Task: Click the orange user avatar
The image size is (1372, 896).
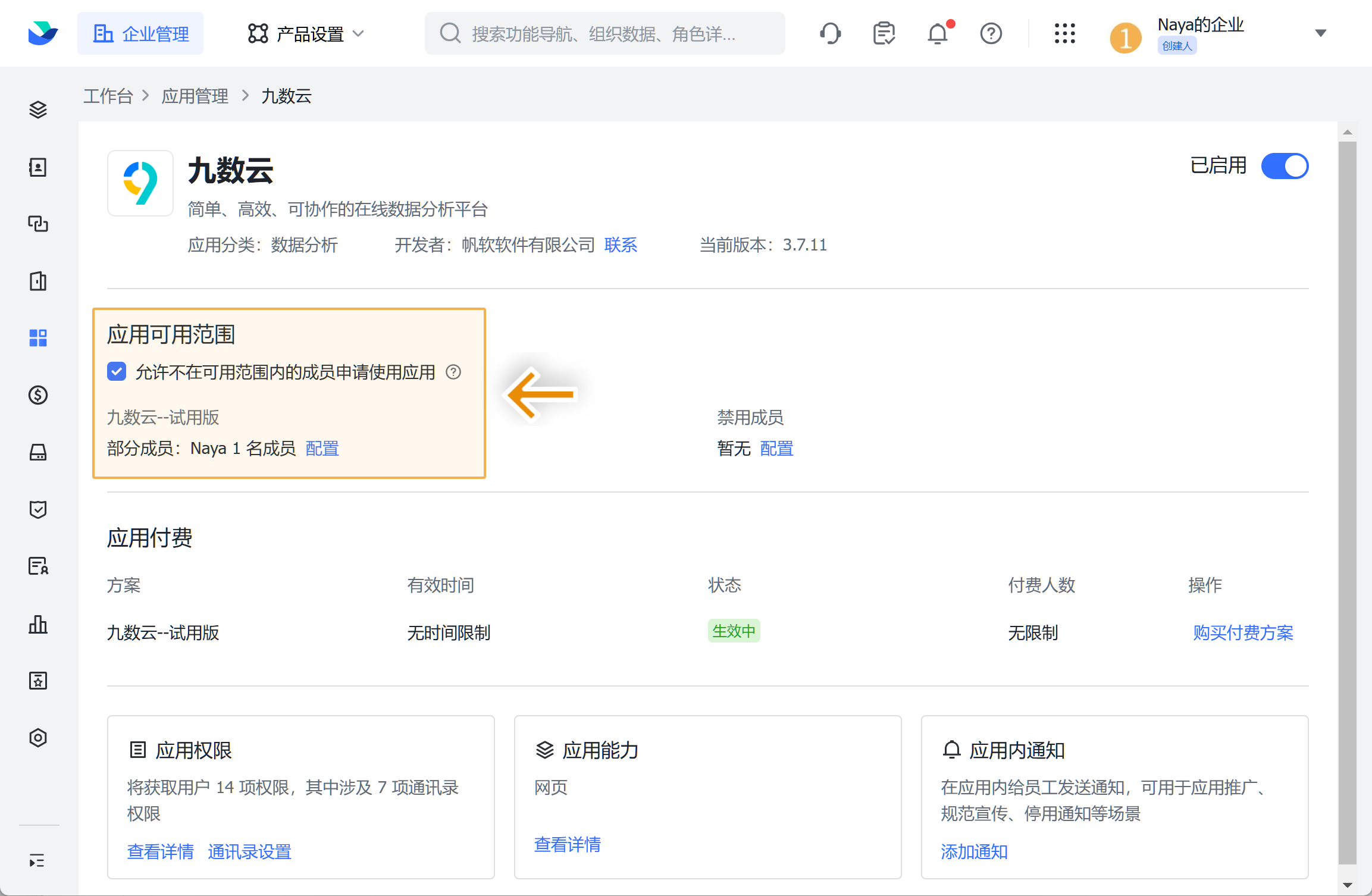Action: [x=1125, y=38]
